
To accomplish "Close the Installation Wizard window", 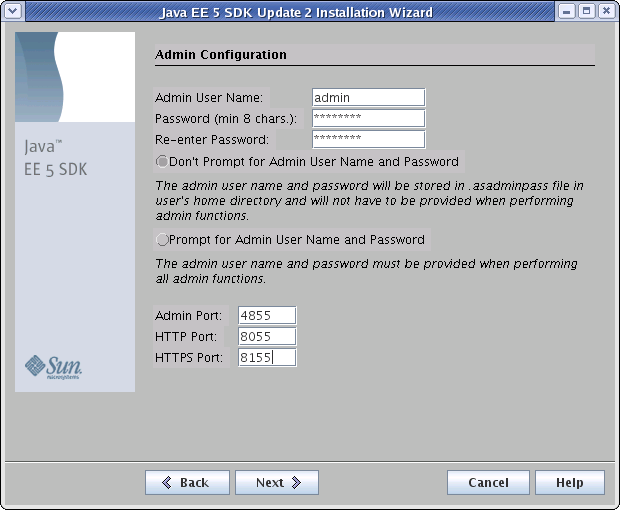I will tap(607, 11).
